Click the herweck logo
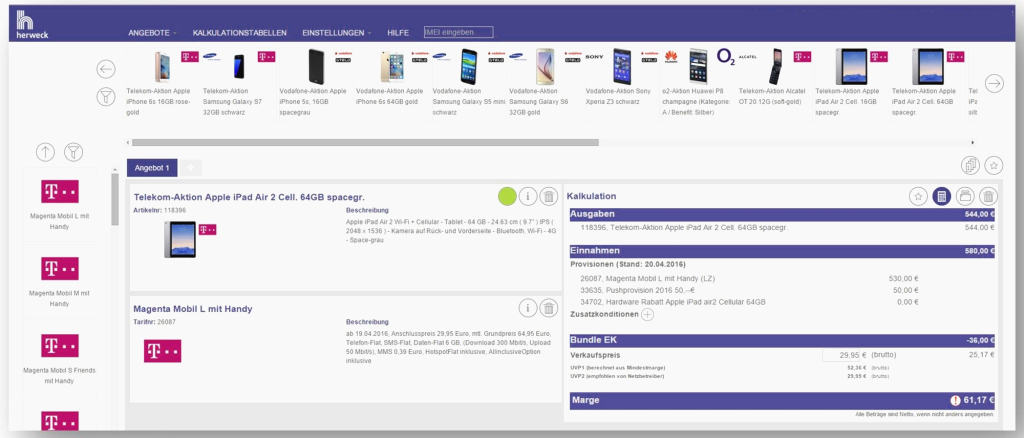Viewport: 1024px width, 438px height. coord(32,25)
